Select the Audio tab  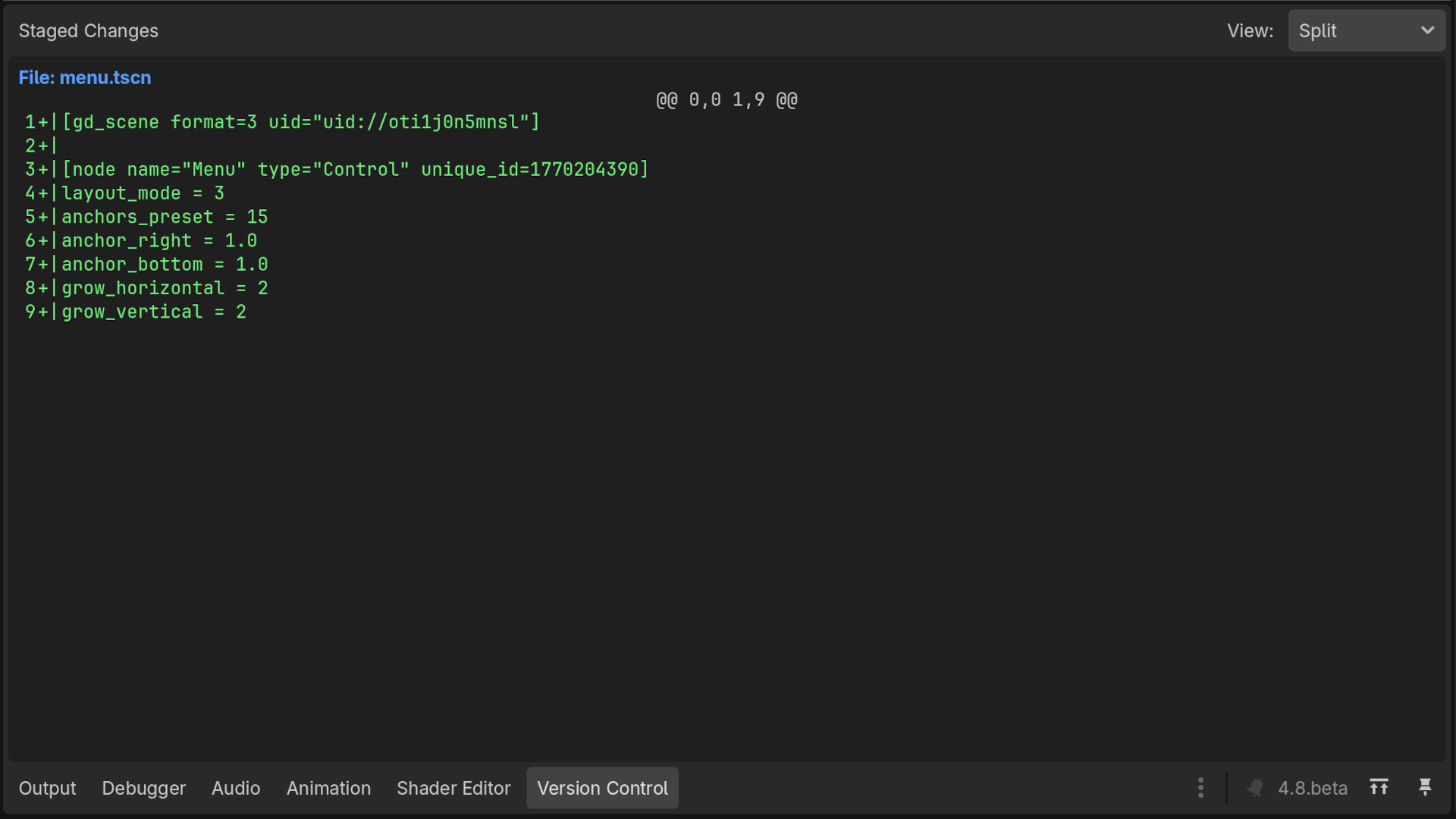(236, 788)
